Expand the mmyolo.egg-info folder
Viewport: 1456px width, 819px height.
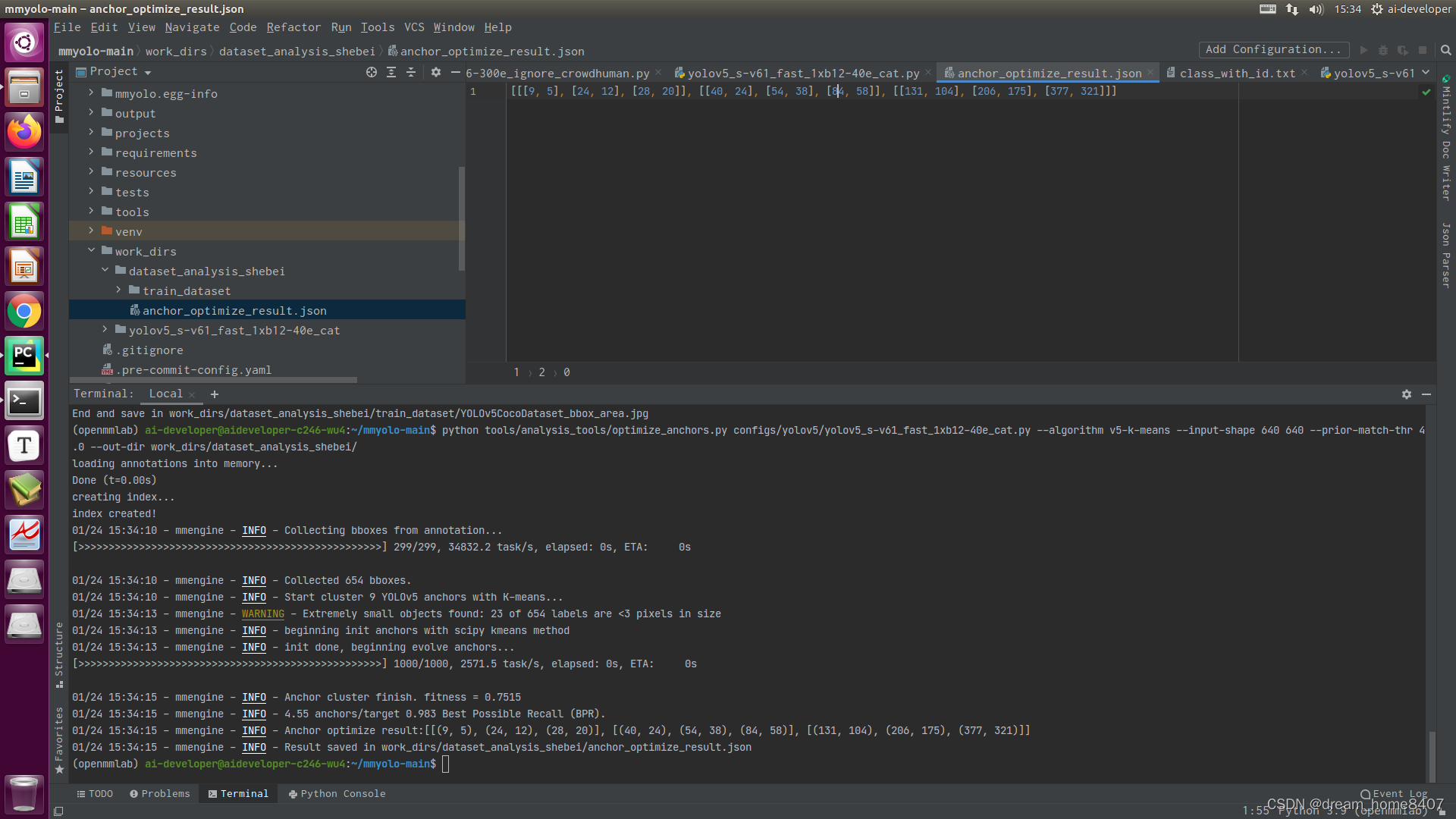point(92,93)
